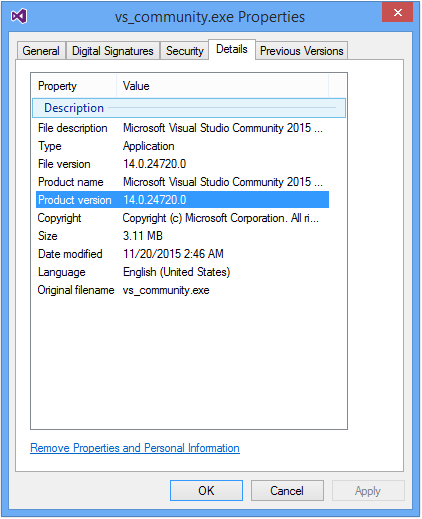
Task: Select the Size row label
Action: coord(48,236)
